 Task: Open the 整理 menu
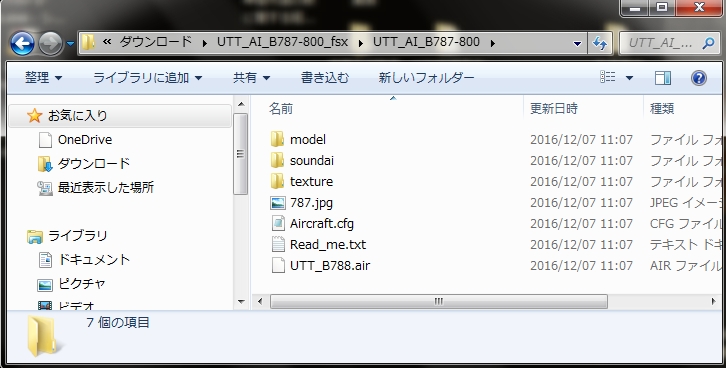[44, 78]
